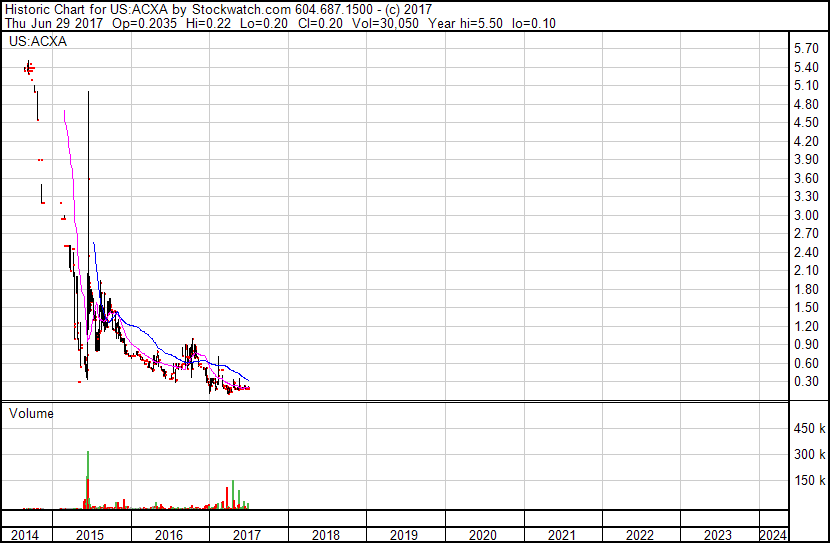Click the 3.30 price axis value
830x543 pixels.
[x=806, y=196]
